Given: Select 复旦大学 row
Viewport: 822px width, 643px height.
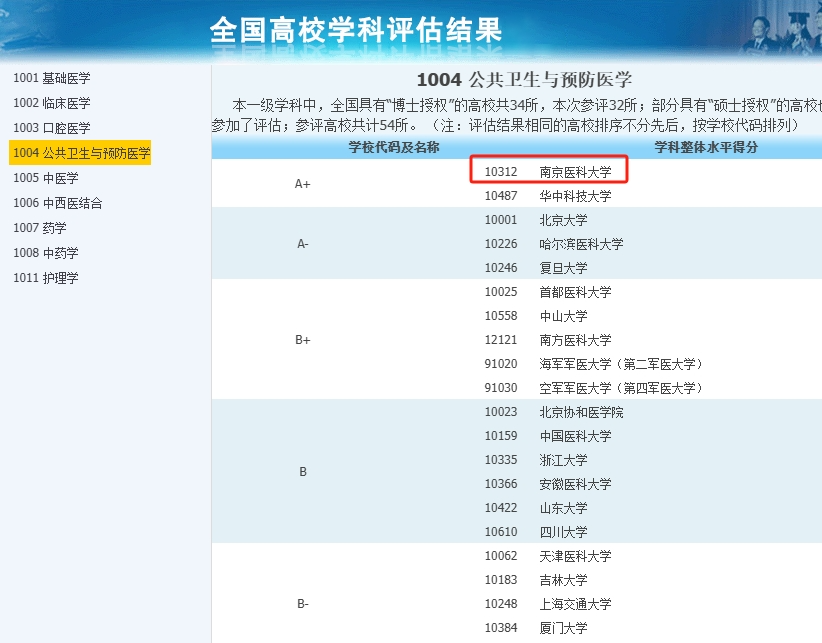Looking at the screenshot, I should [563, 268].
